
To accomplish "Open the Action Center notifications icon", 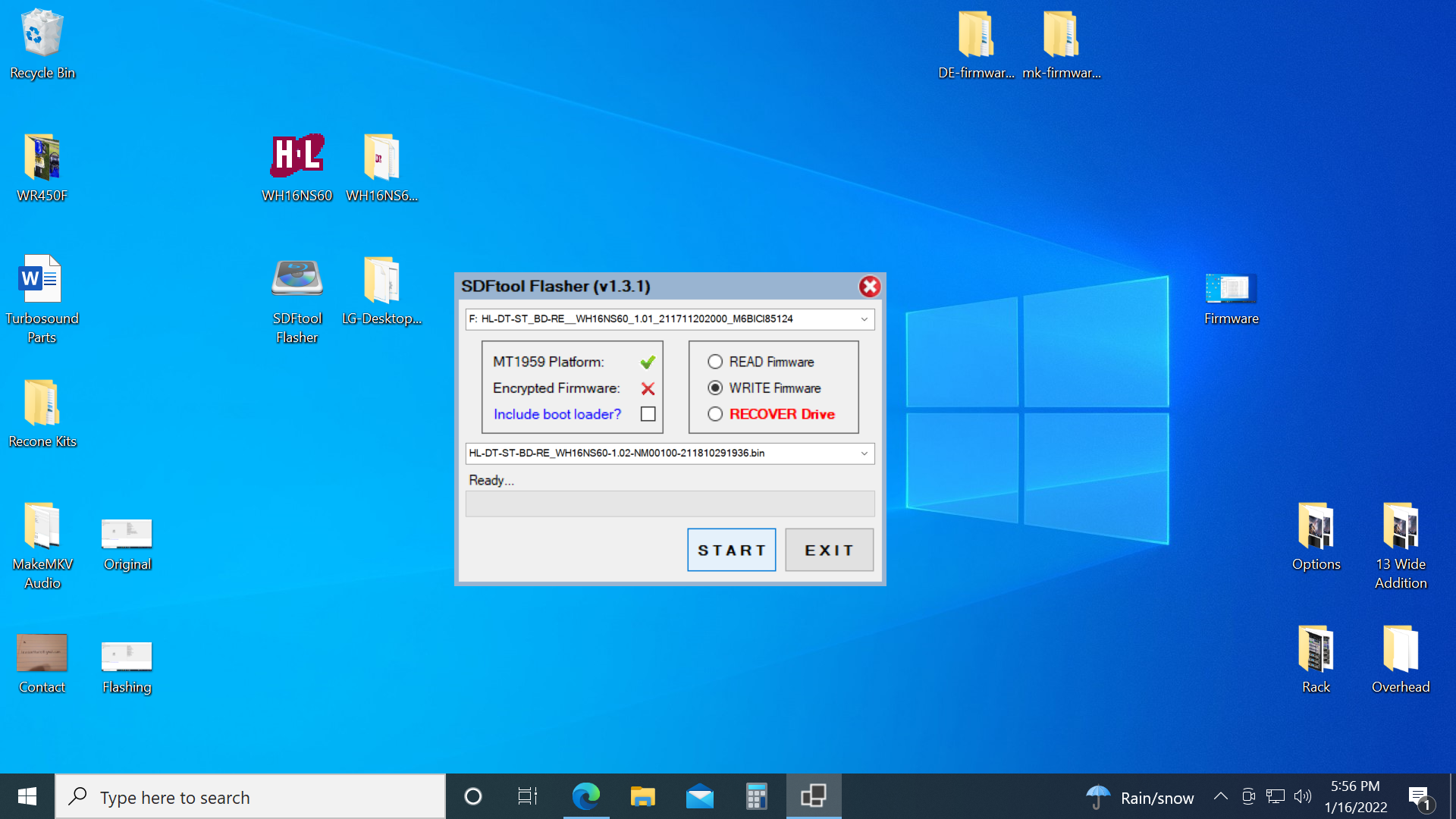I will [1420, 797].
